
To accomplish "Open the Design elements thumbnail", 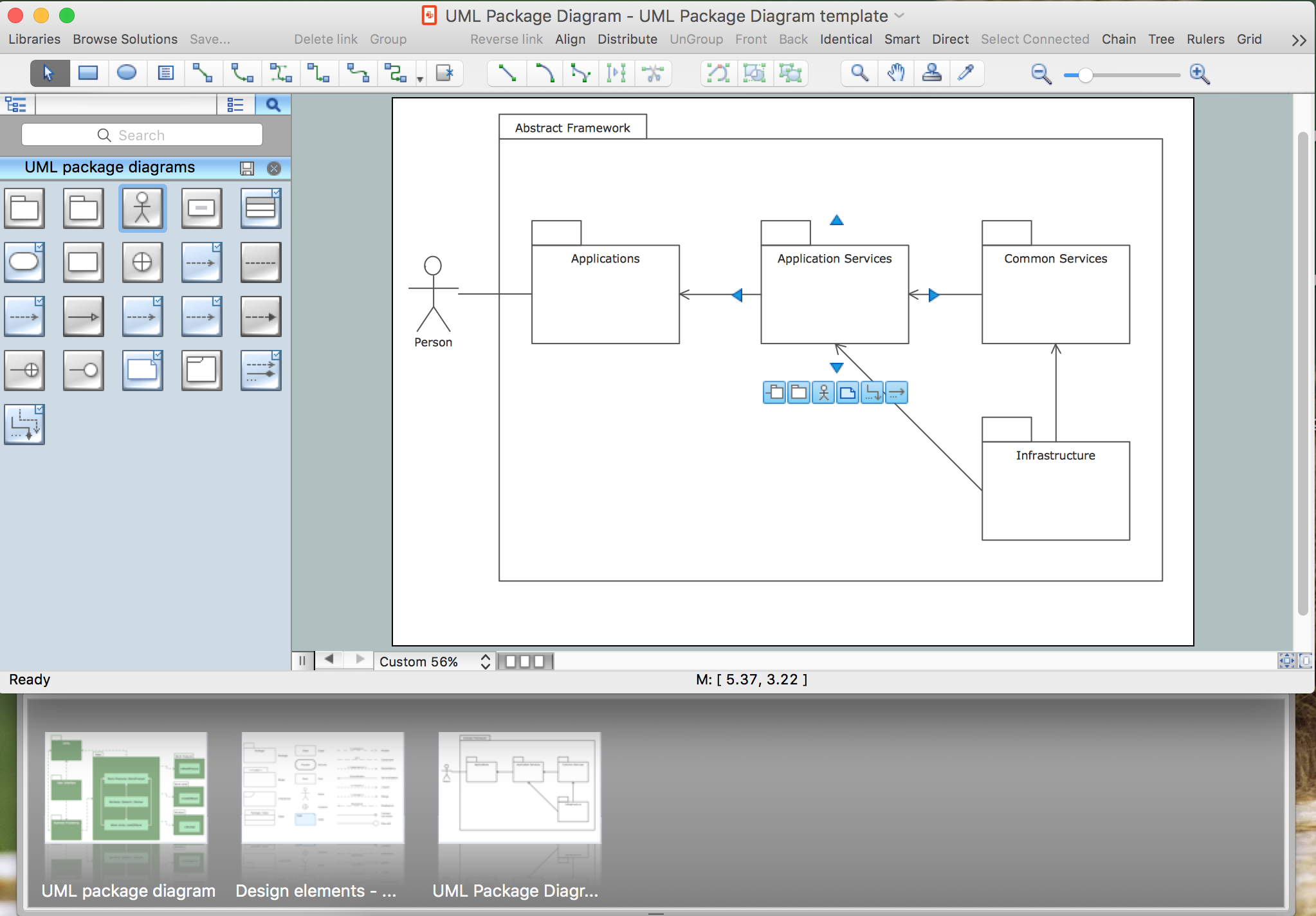I will pyautogui.click(x=323, y=787).
